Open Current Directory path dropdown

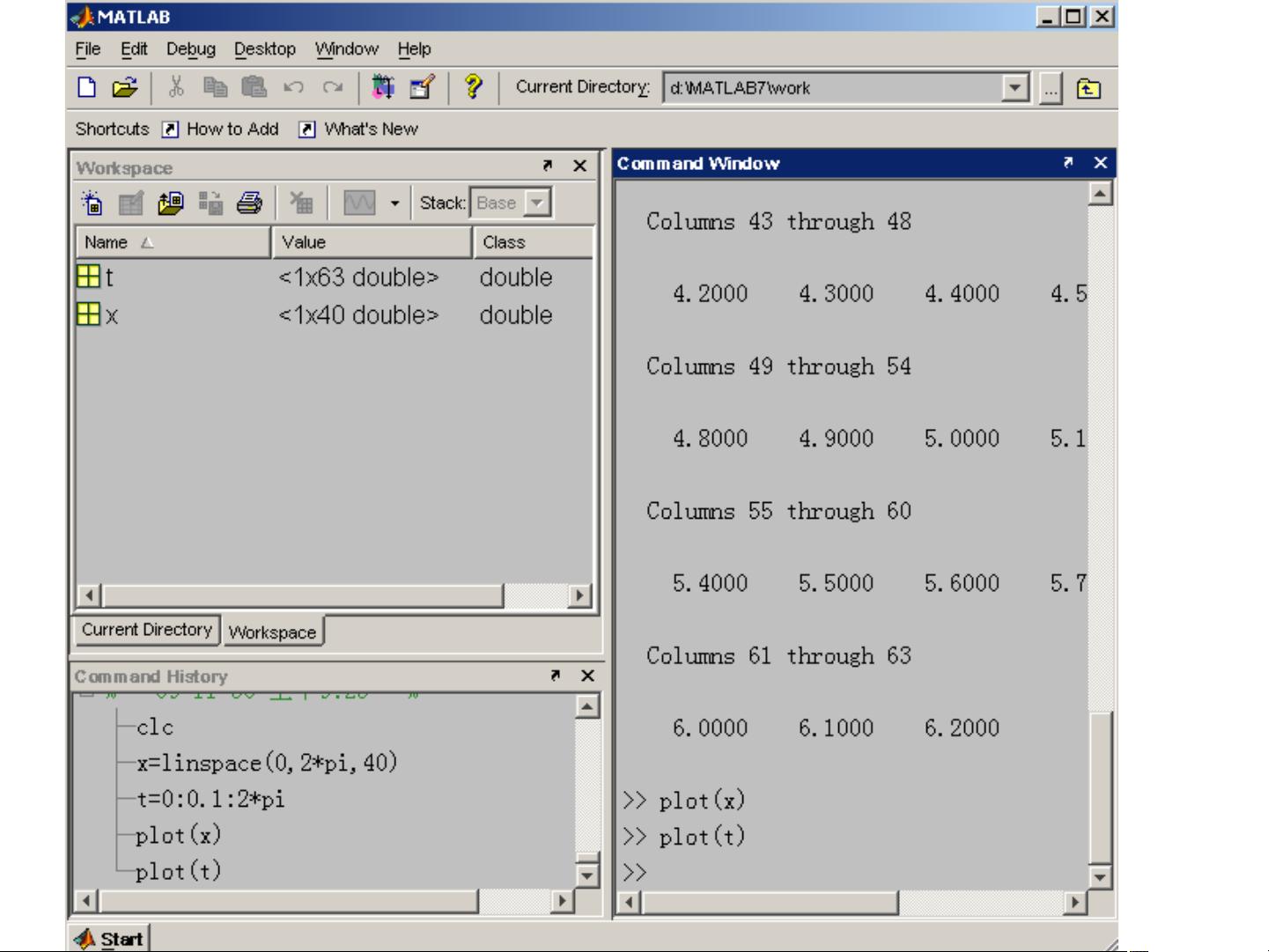click(x=1015, y=87)
